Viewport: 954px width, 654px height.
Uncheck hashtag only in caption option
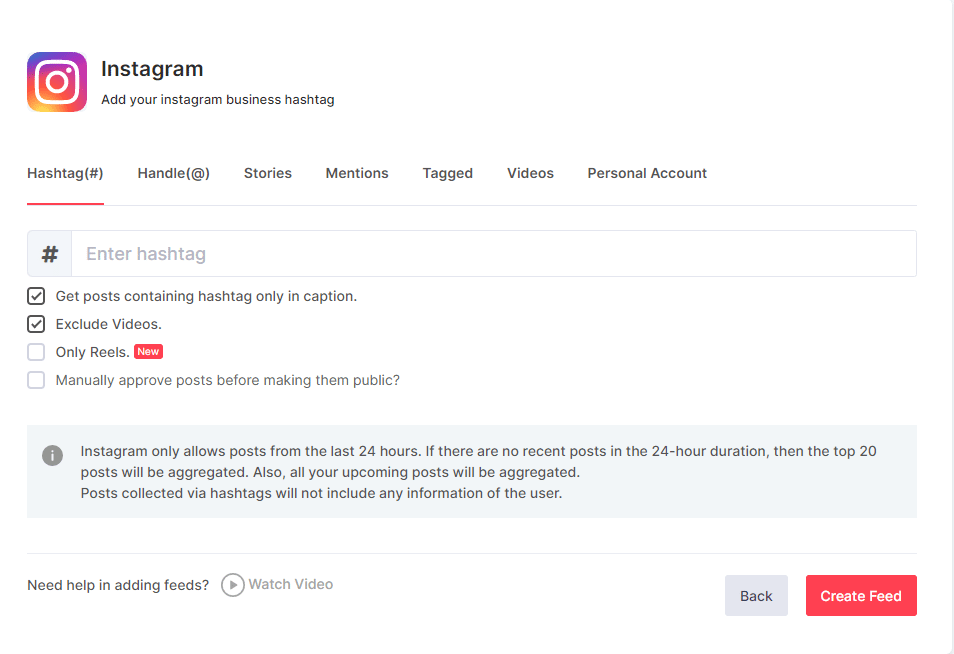pyautogui.click(x=36, y=296)
